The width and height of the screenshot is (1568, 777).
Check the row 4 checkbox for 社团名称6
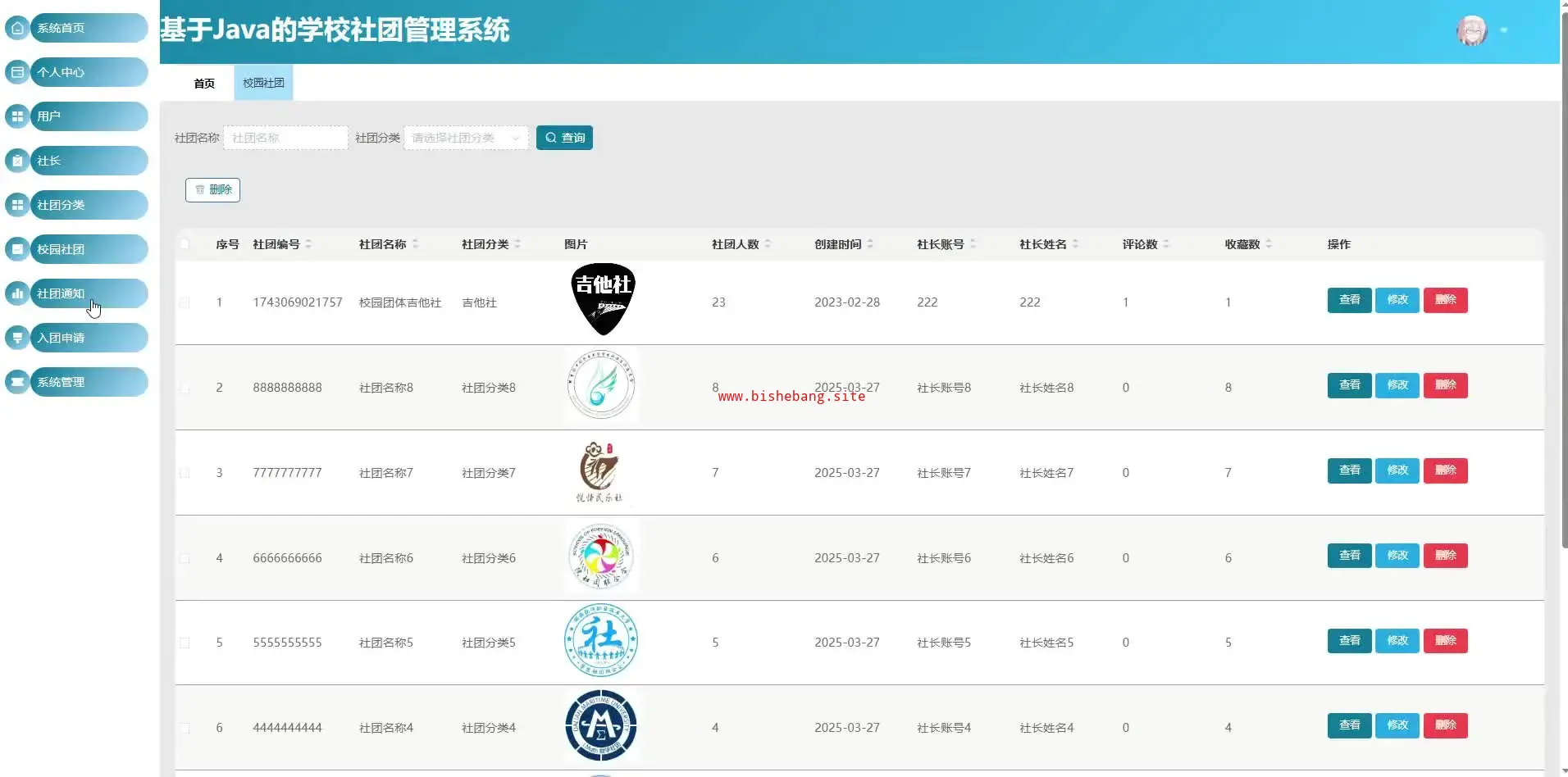185,558
